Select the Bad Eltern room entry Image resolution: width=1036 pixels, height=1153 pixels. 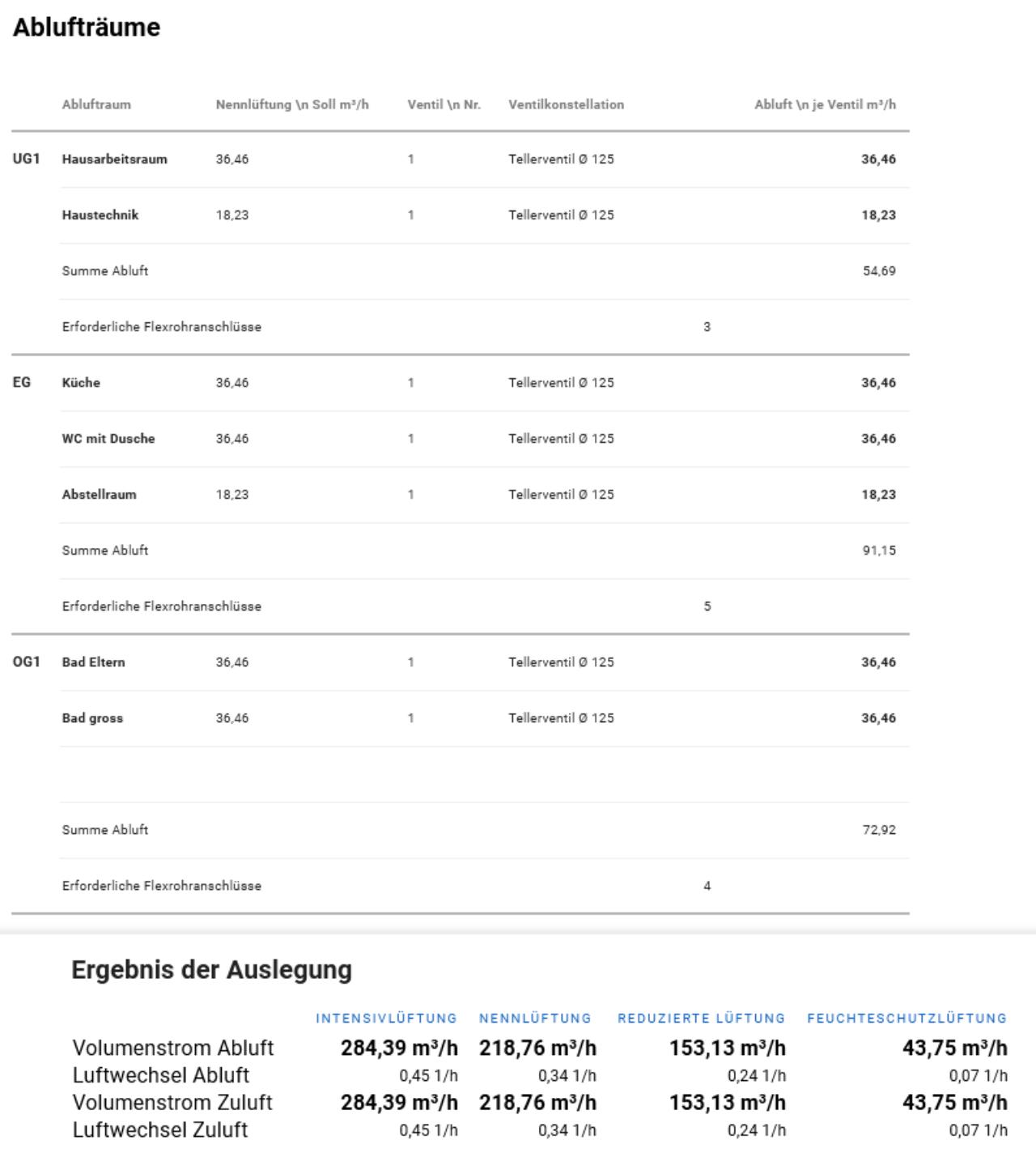(x=94, y=662)
